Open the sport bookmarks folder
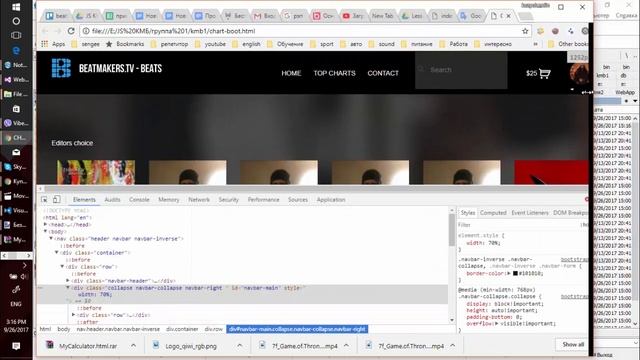The image size is (640, 360). tap(322, 44)
